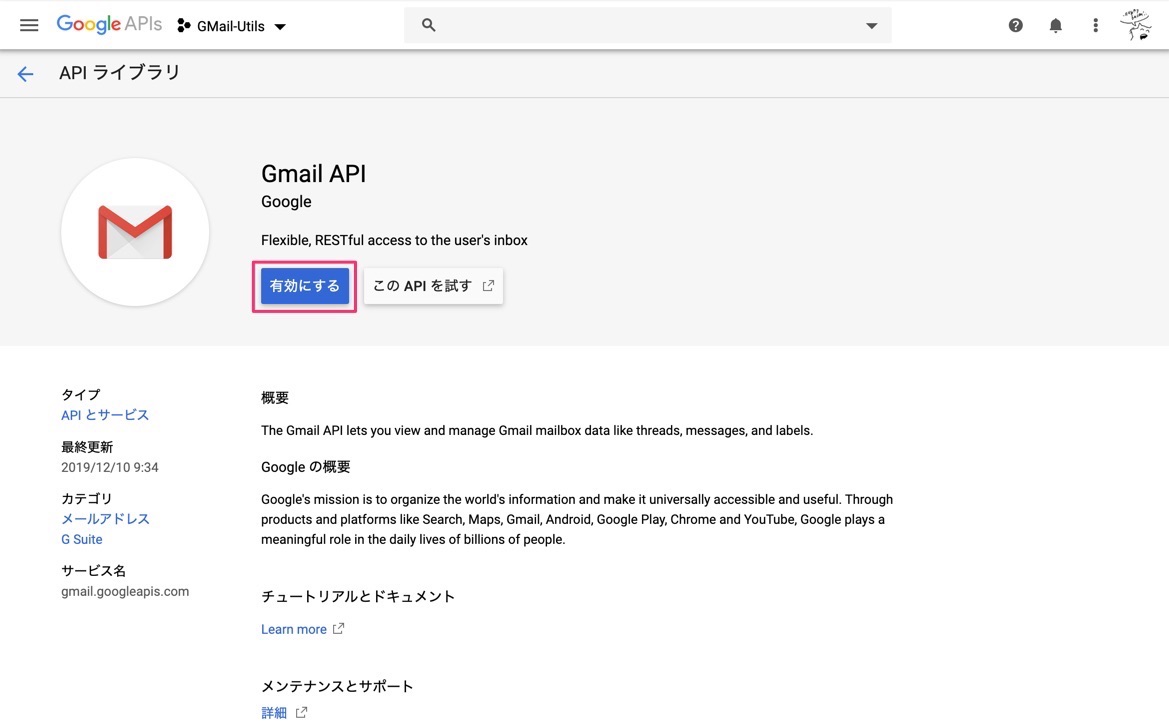The image size is (1169, 724).
Task: Open the help icon in the top bar
Action: (1015, 25)
